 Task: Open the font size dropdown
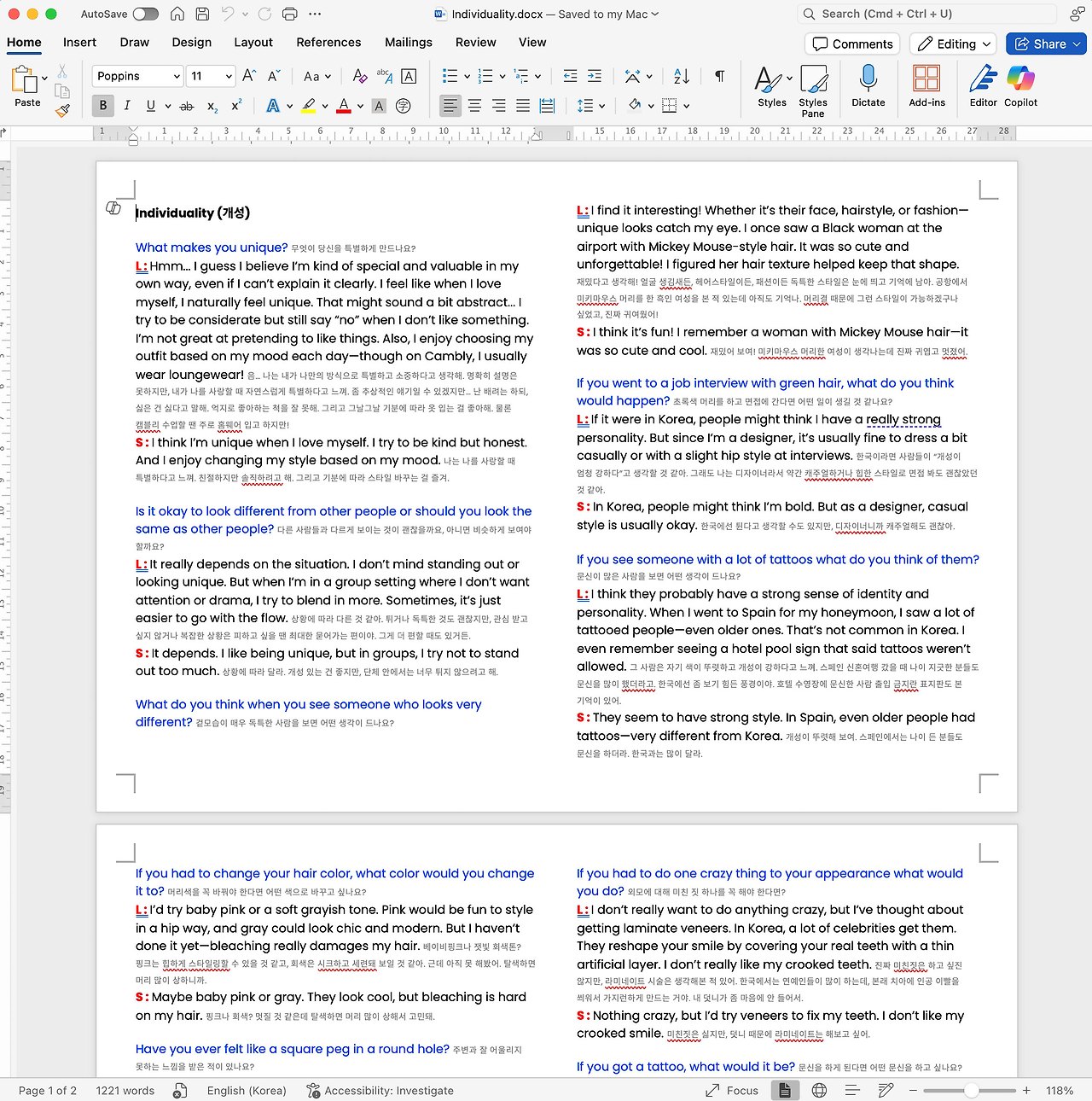229,76
